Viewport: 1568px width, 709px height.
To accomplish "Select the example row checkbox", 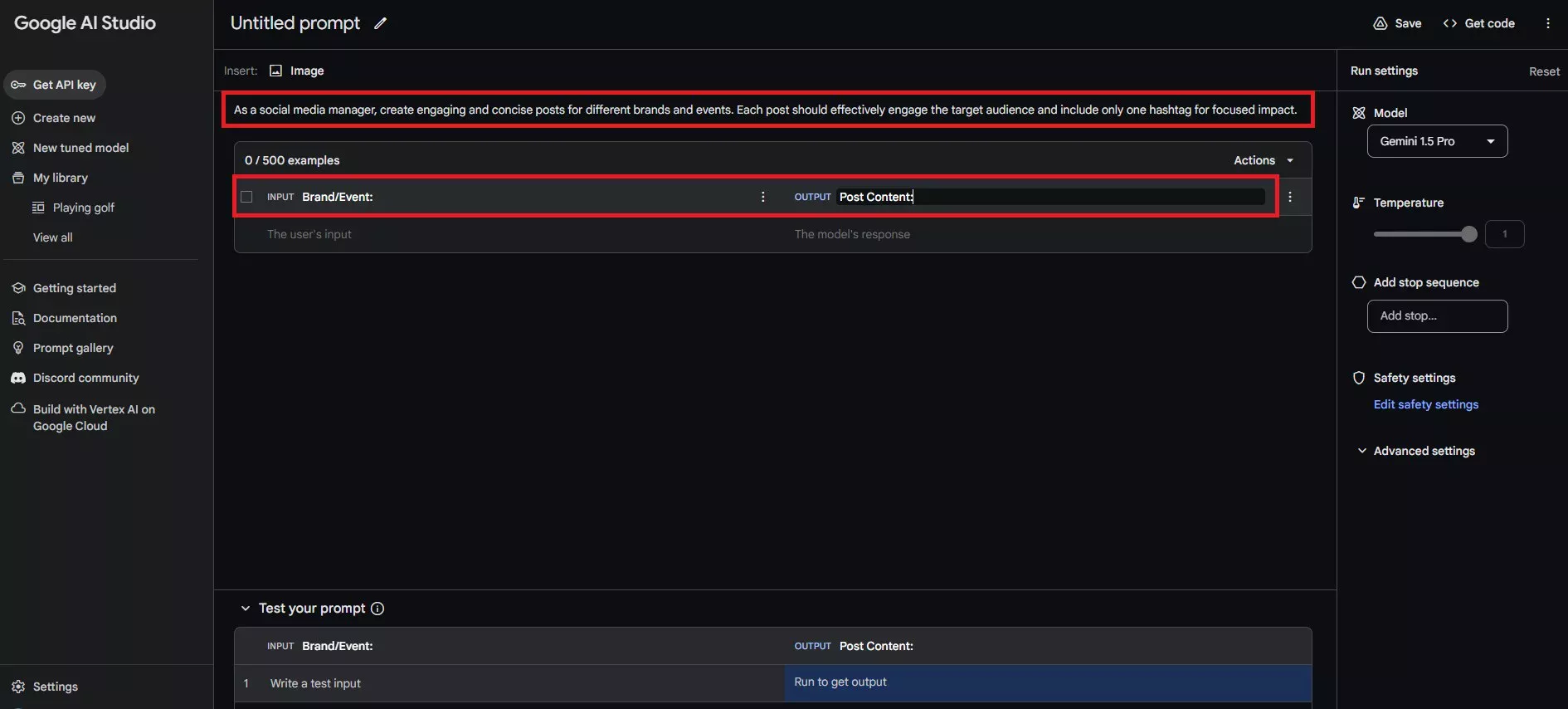I will click(x=246, y=197).
